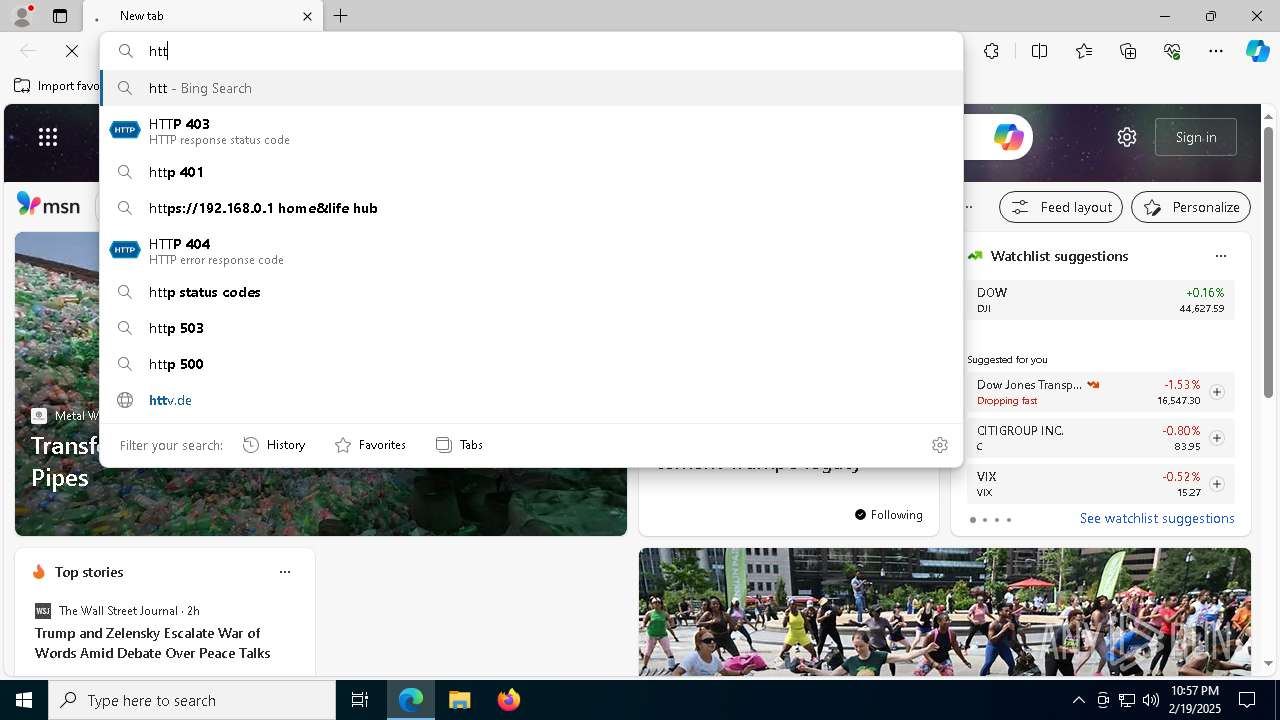Viewport: 1280px width, 720px height.
Task: Close the New tab tab
Action: (x=307, y=16)
